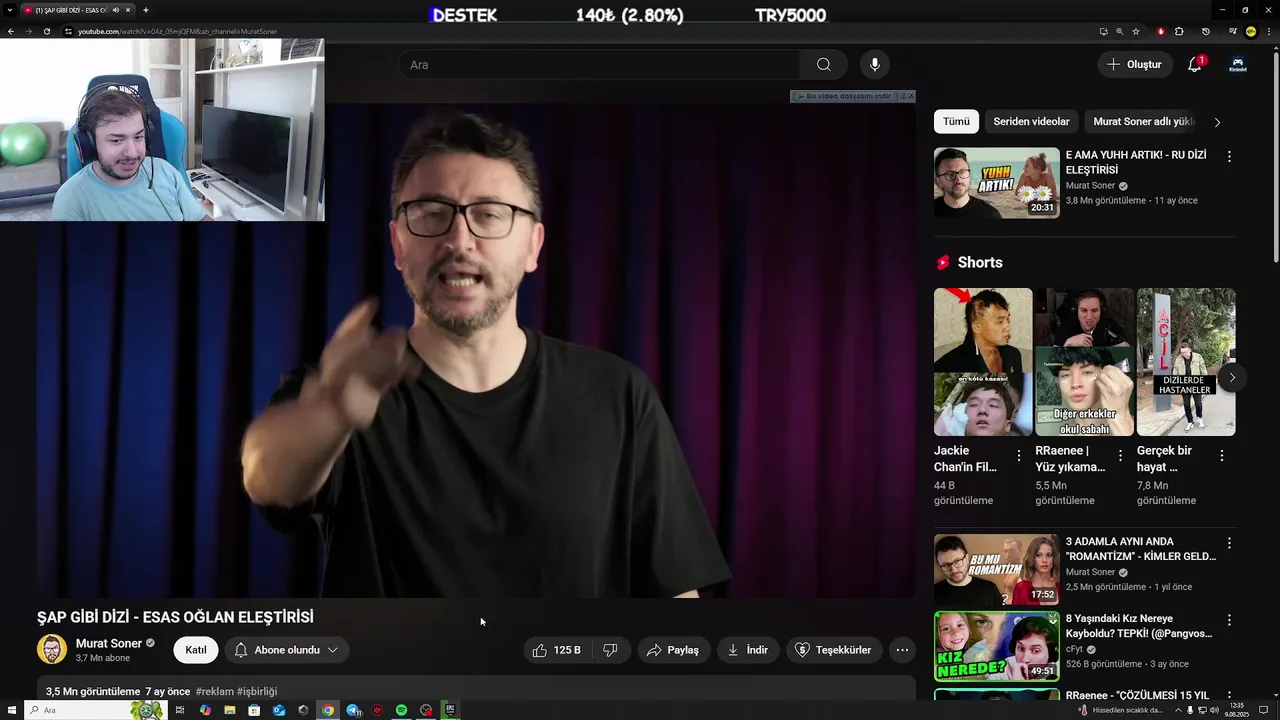Open E AMA YUHH ARTIK video thumbnail
The width and height of the screenshot is (1280, 720).
pyautogui.click(x=996, y=183)
